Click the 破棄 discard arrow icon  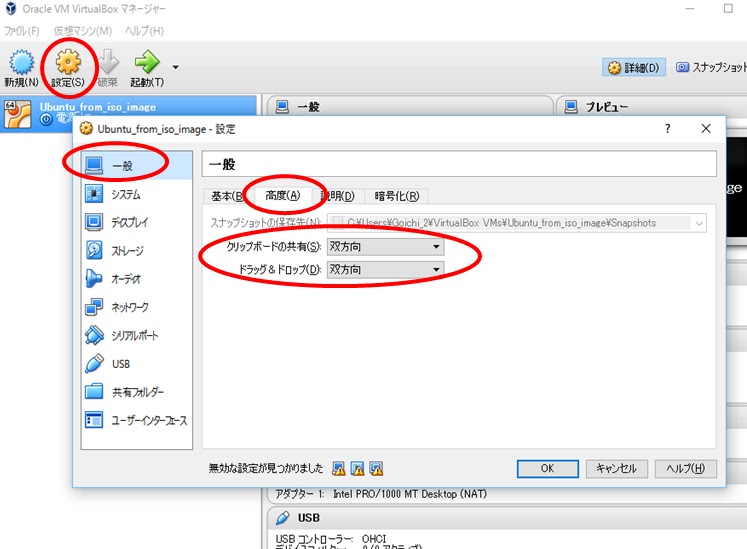(x=108, y=69)
